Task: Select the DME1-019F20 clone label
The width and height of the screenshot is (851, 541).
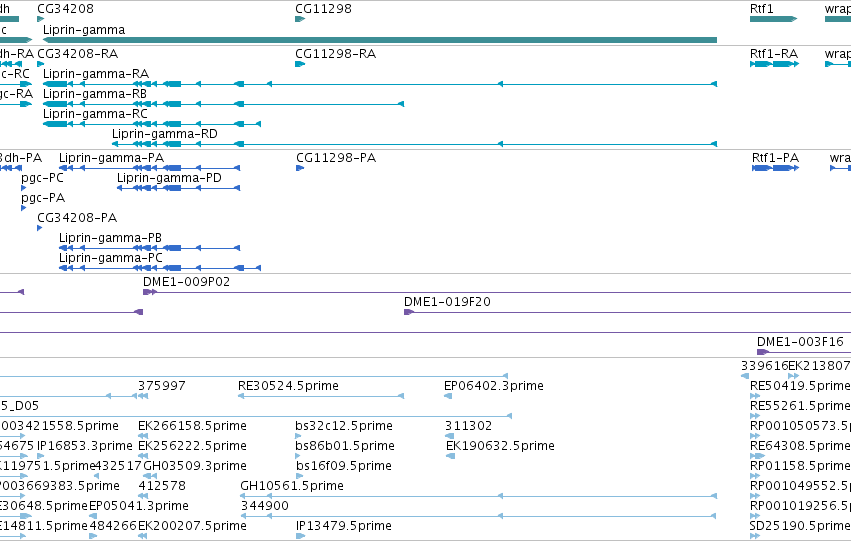Action: point(447,302)
